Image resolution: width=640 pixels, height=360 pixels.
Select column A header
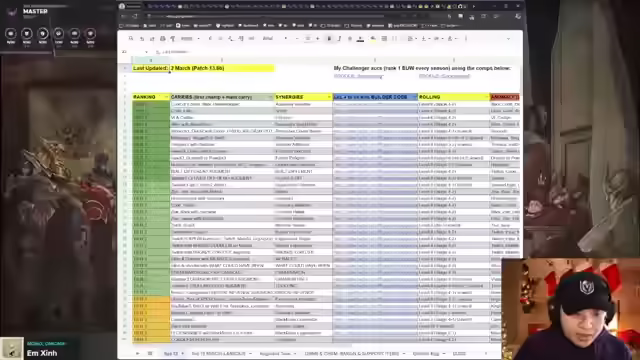click(x=151, y=60)
